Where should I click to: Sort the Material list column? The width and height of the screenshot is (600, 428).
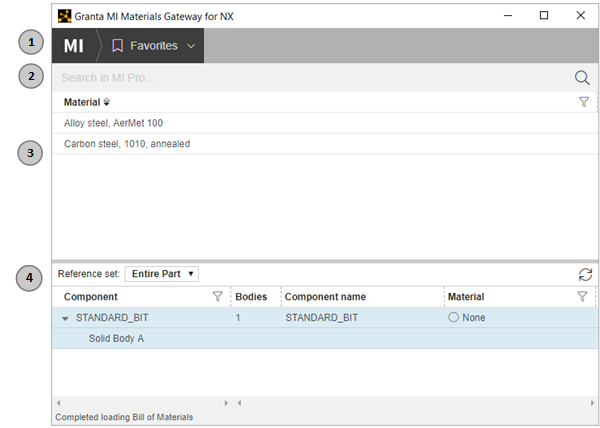107,102
